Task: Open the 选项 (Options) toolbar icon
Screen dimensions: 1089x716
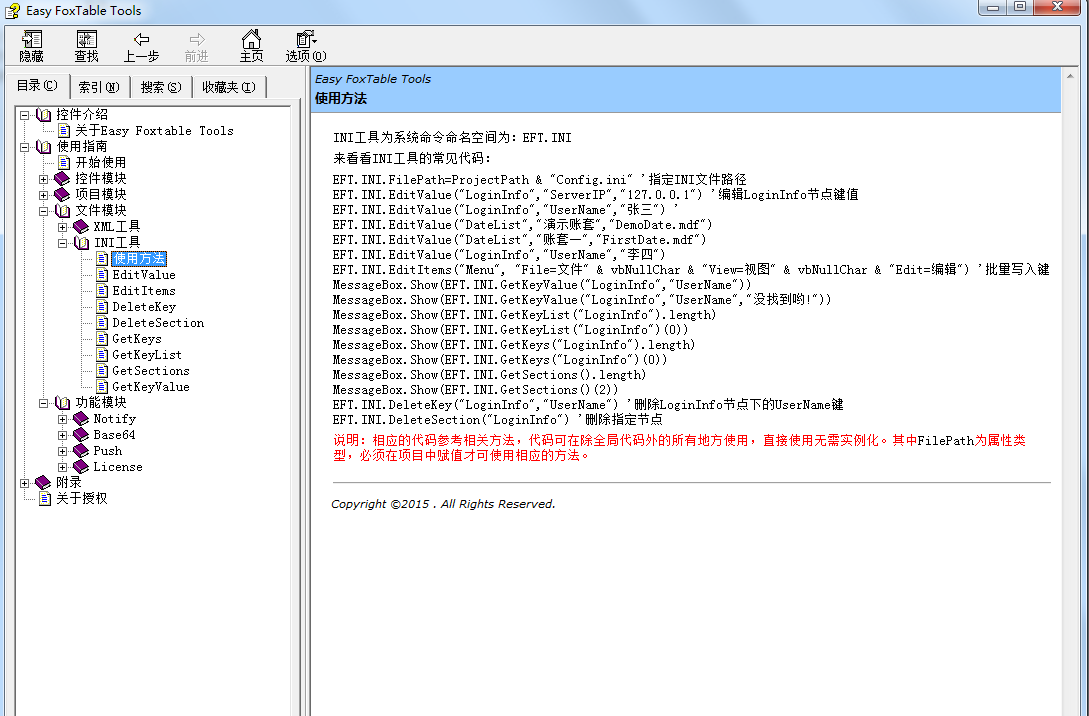Action: point(306,40)
